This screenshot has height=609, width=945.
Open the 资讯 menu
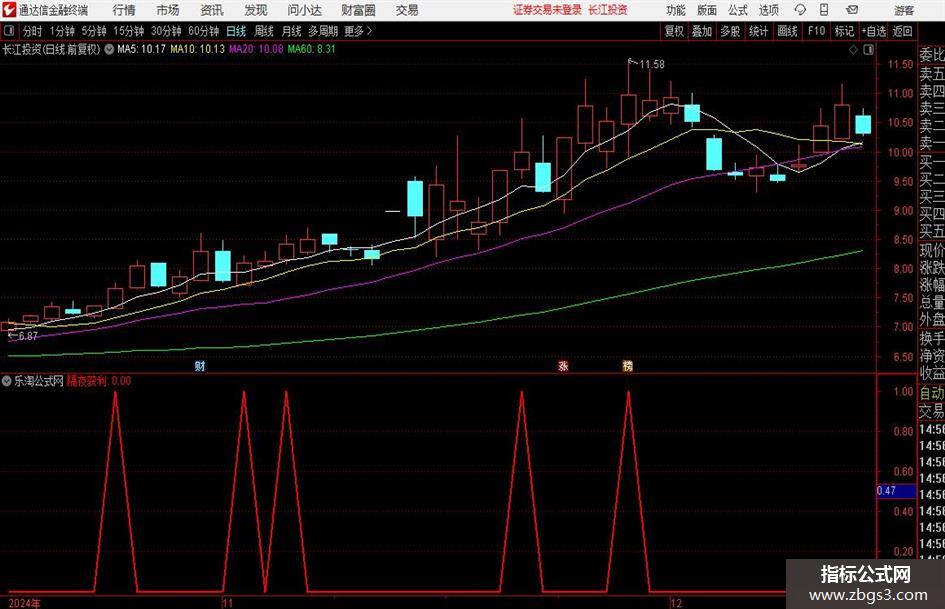(x=212, y=10)
